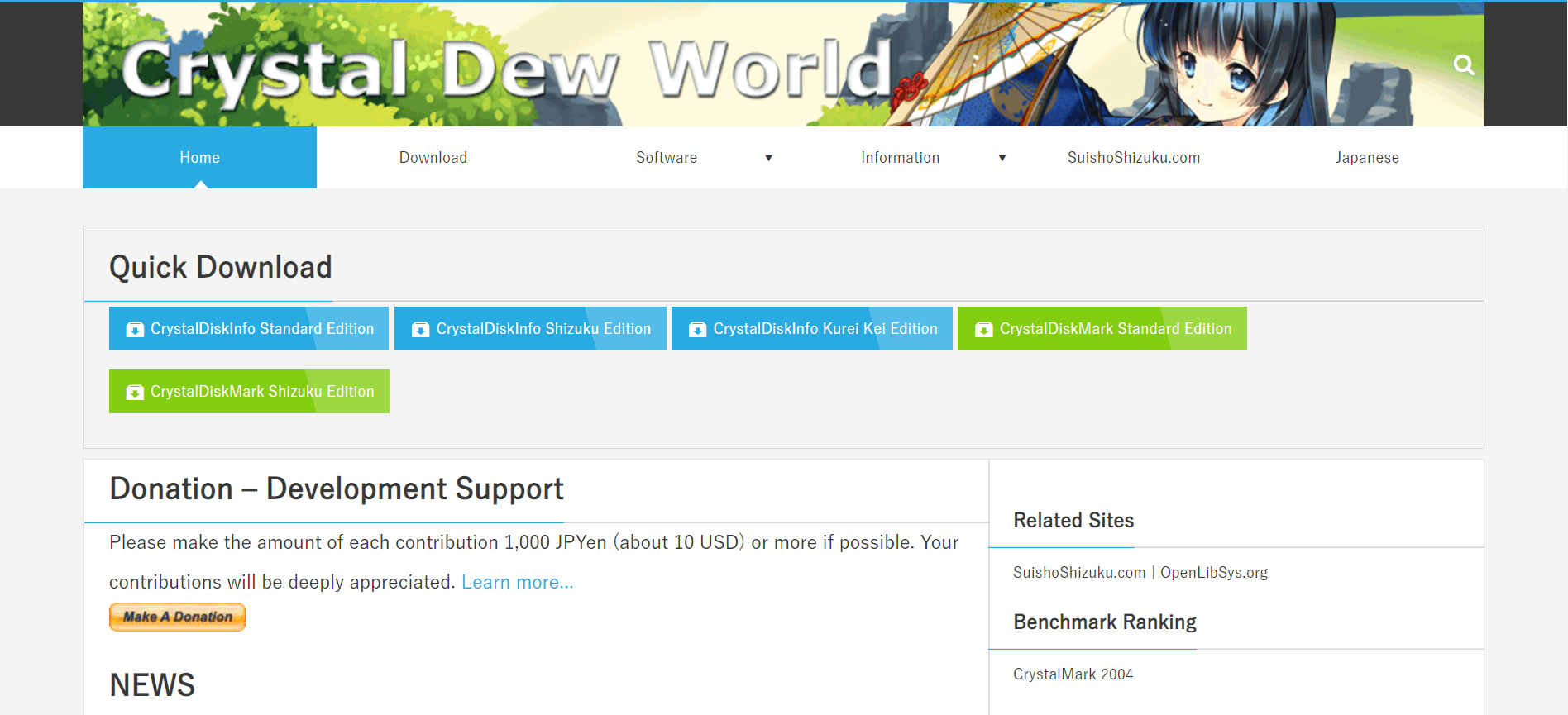
Task: Click the download icon on CrystalDiskInfo Kurei Kei Edition
Action: [x=697, y=330]
